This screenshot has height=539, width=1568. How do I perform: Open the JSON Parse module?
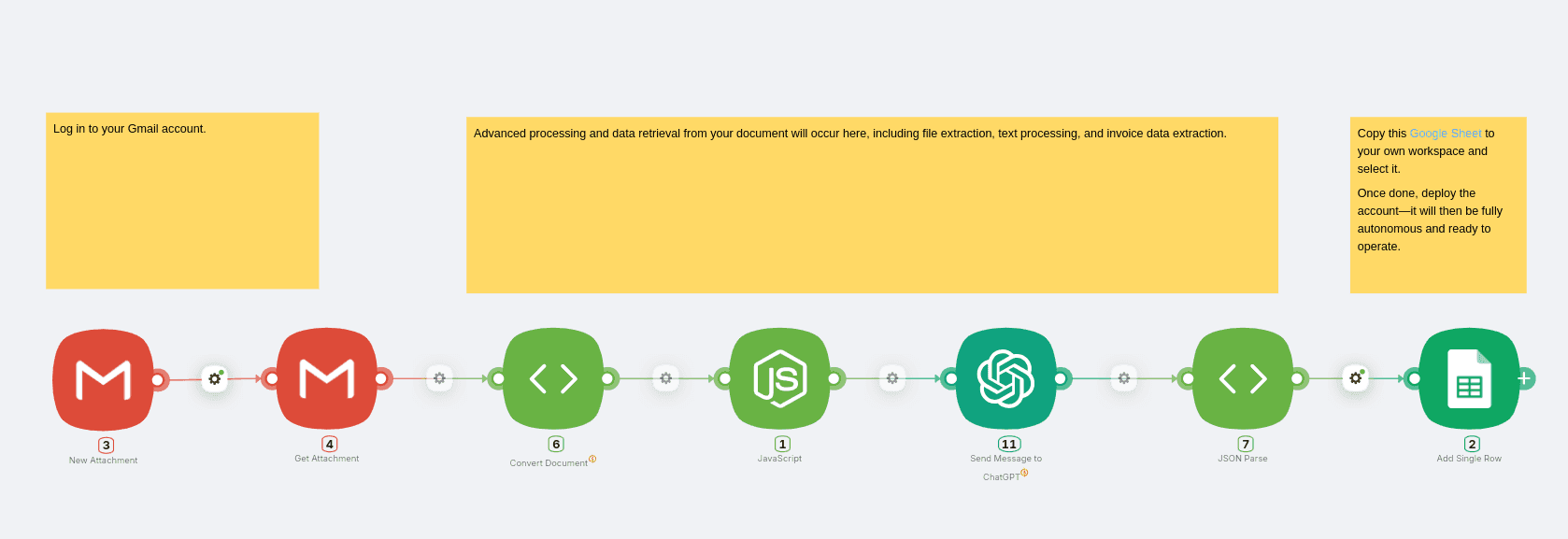coord(1243,378)
